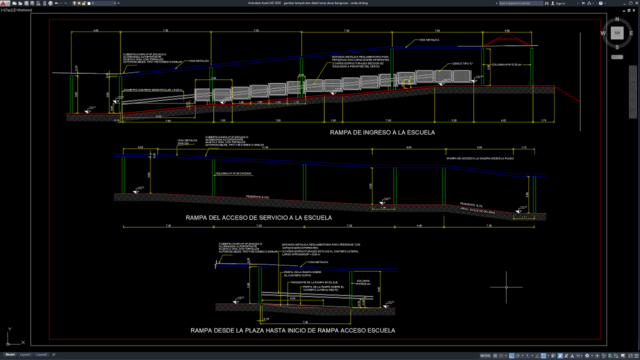Click the keyword search input field

point(521,3)
